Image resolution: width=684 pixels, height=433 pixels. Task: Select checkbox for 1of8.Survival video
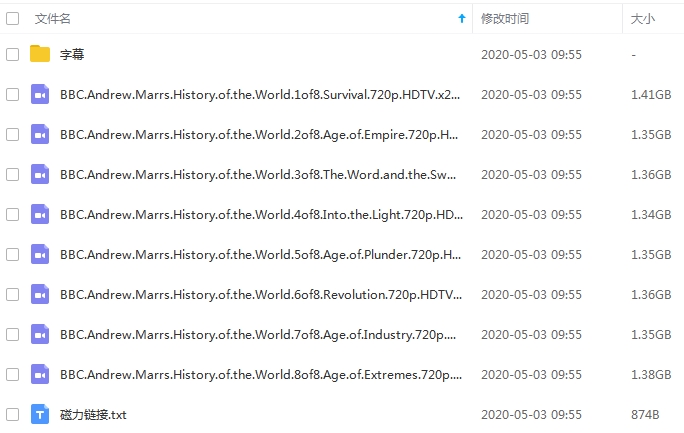(13, 95)
